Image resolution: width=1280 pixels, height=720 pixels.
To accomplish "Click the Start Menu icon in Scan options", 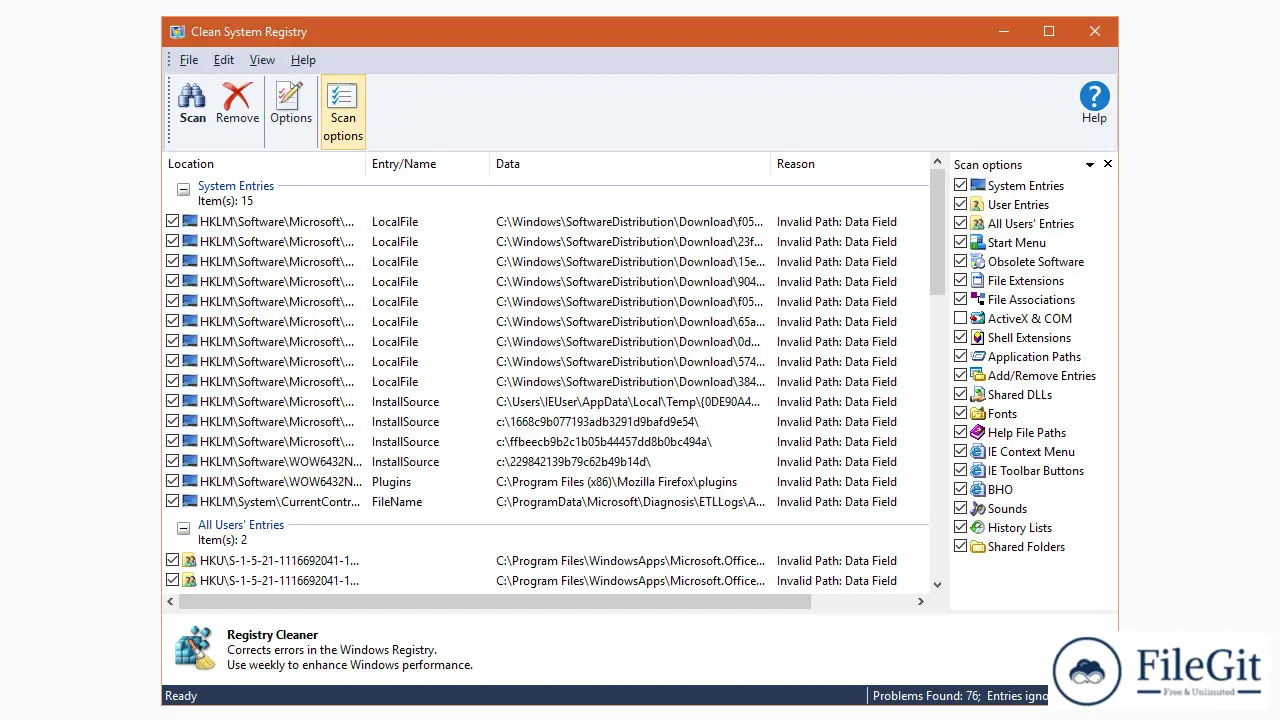I will coord(978,242).
